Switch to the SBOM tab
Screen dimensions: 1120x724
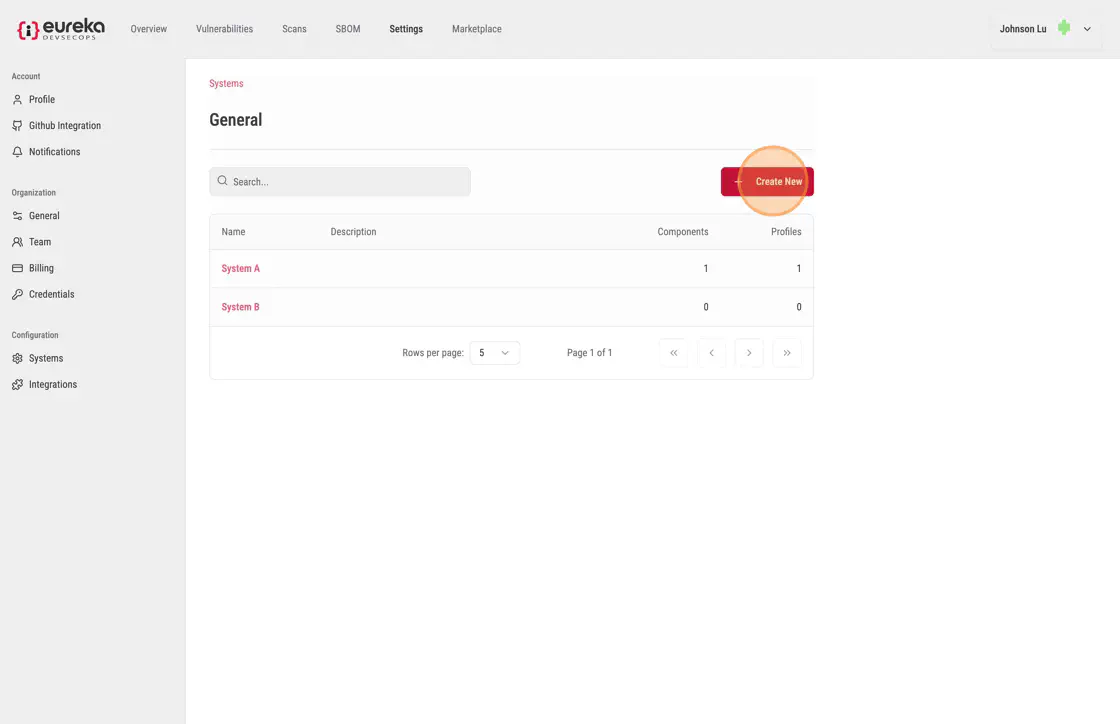(348, 29)
